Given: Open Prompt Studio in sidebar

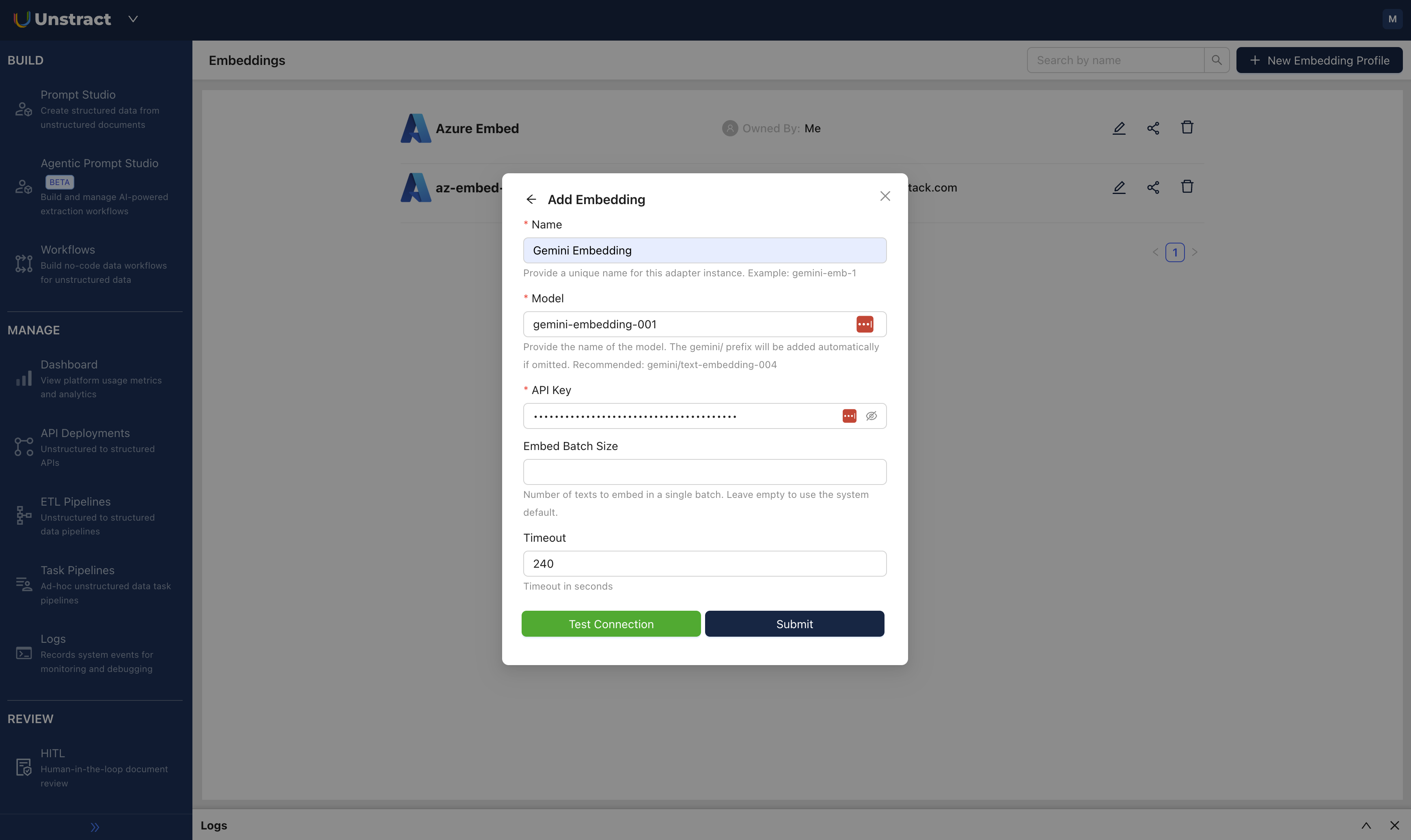Looking at the screenshot, I should click(78, 95).
